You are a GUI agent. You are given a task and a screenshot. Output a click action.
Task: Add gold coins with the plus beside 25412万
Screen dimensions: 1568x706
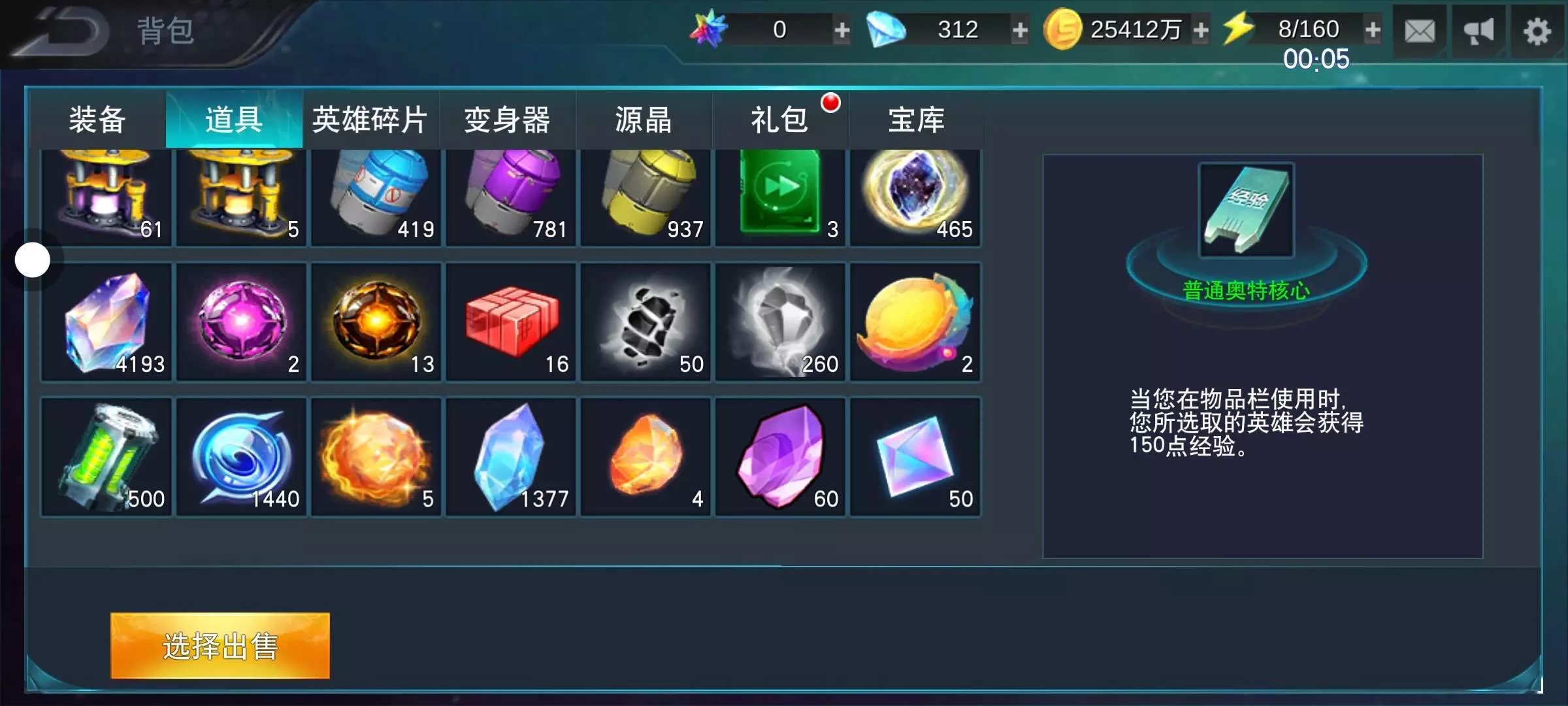click(1200, 30)
